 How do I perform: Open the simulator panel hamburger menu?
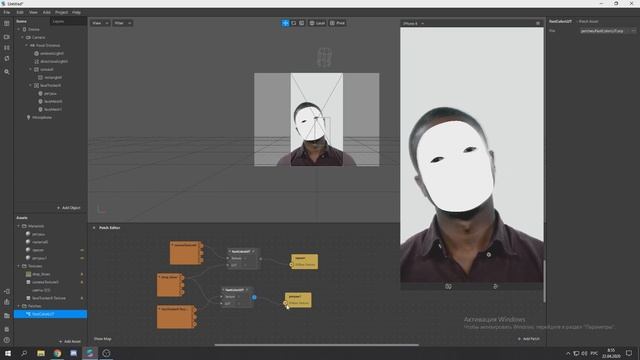pos(538,24)
